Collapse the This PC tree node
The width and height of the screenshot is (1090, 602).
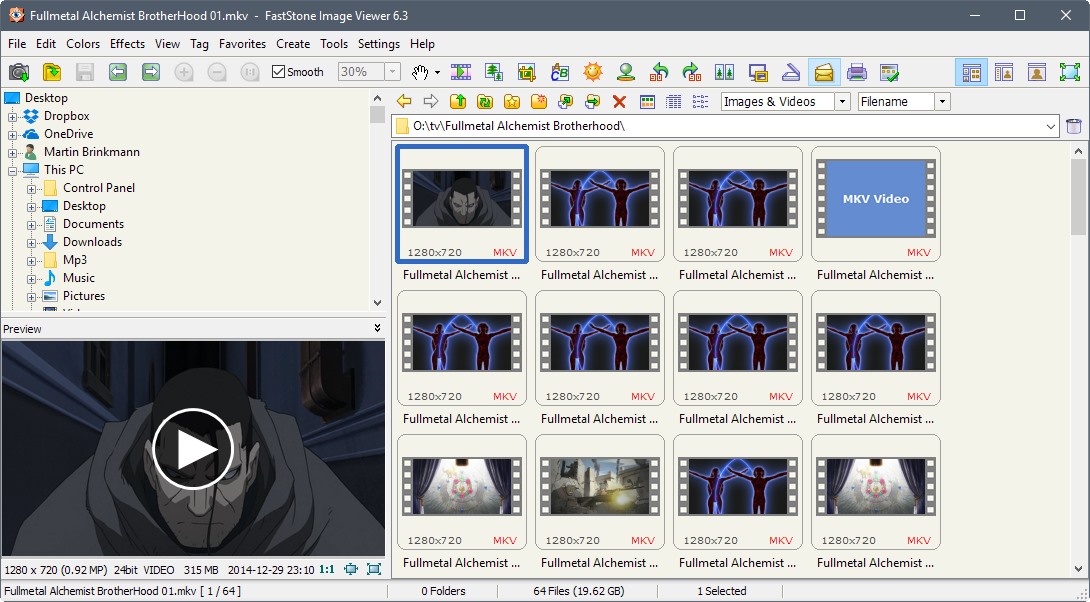[x=13, y=171]
